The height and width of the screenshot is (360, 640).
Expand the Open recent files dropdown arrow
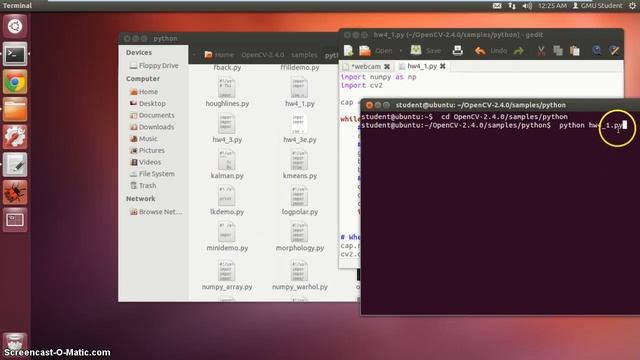(401, 51)
